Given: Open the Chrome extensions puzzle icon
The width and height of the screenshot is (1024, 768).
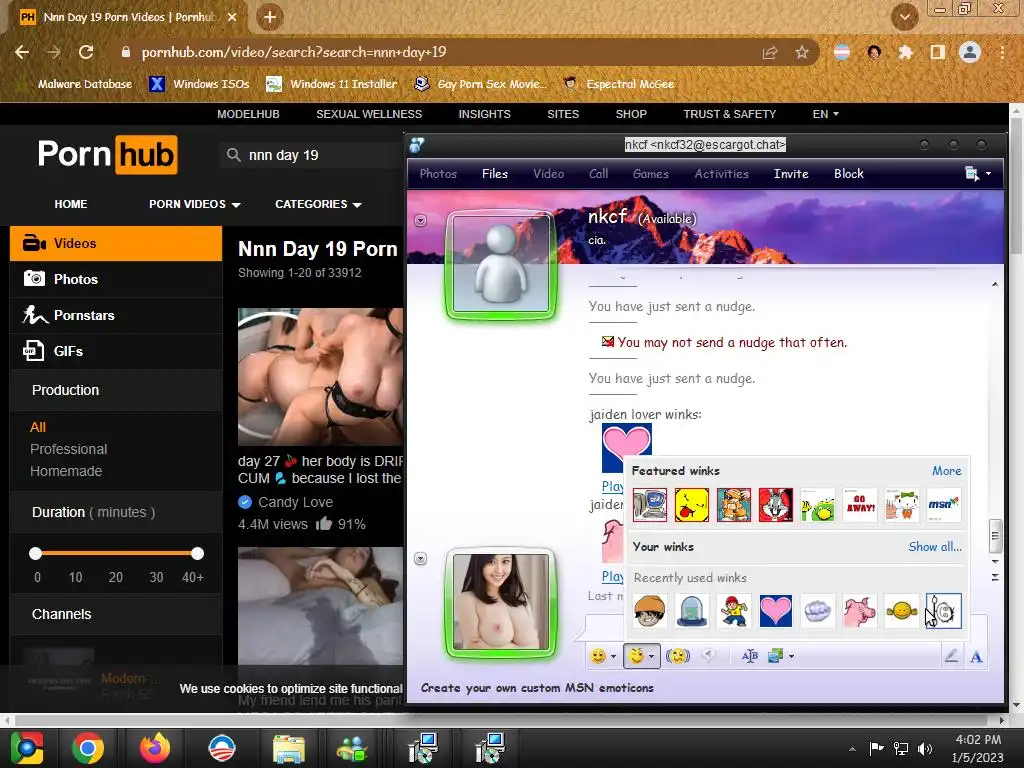Looking at the screenshot, I should [905, 52].
